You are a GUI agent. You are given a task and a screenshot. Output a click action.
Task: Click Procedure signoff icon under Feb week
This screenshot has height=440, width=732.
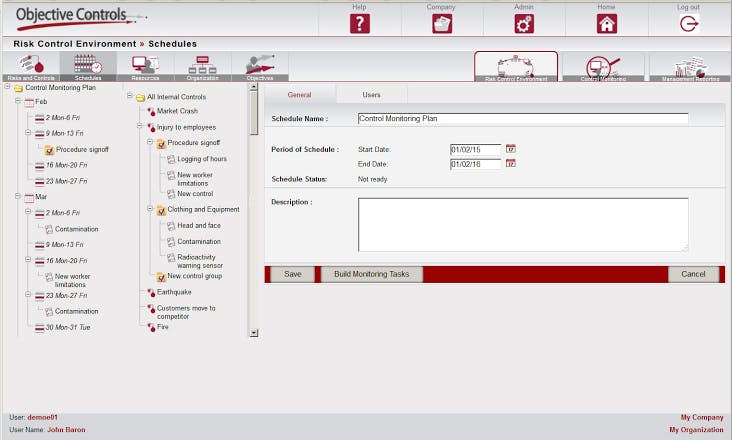pyautogui.click(x=49, y=150)
